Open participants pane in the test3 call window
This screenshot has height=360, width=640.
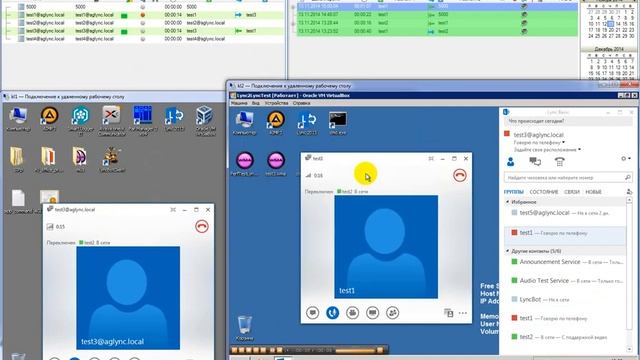pyautogui.click(x=393, y=313)
